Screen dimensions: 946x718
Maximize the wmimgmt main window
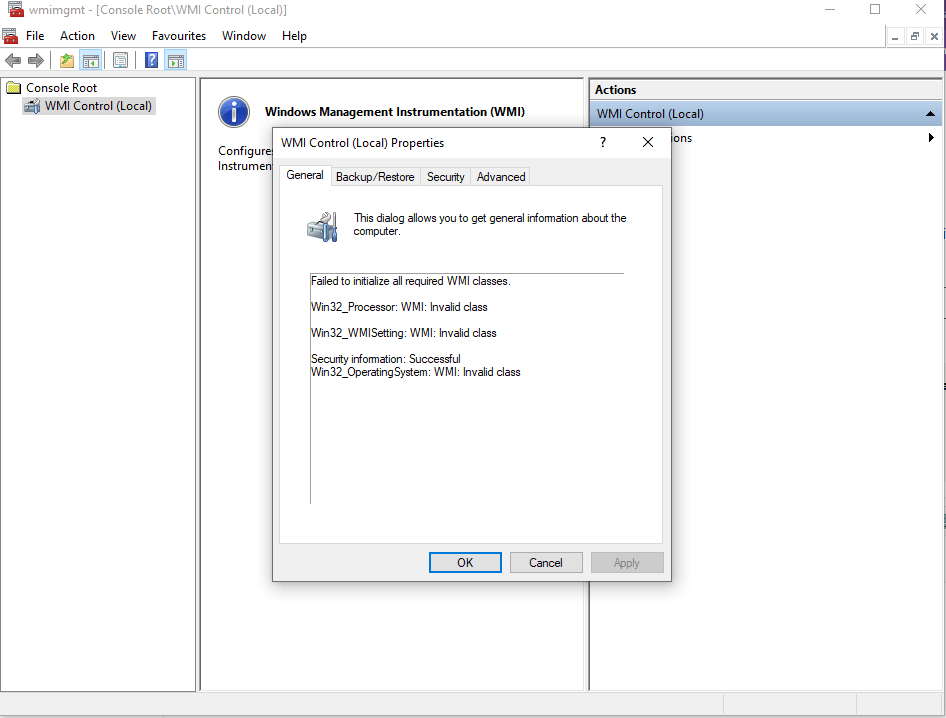[875, 9]
